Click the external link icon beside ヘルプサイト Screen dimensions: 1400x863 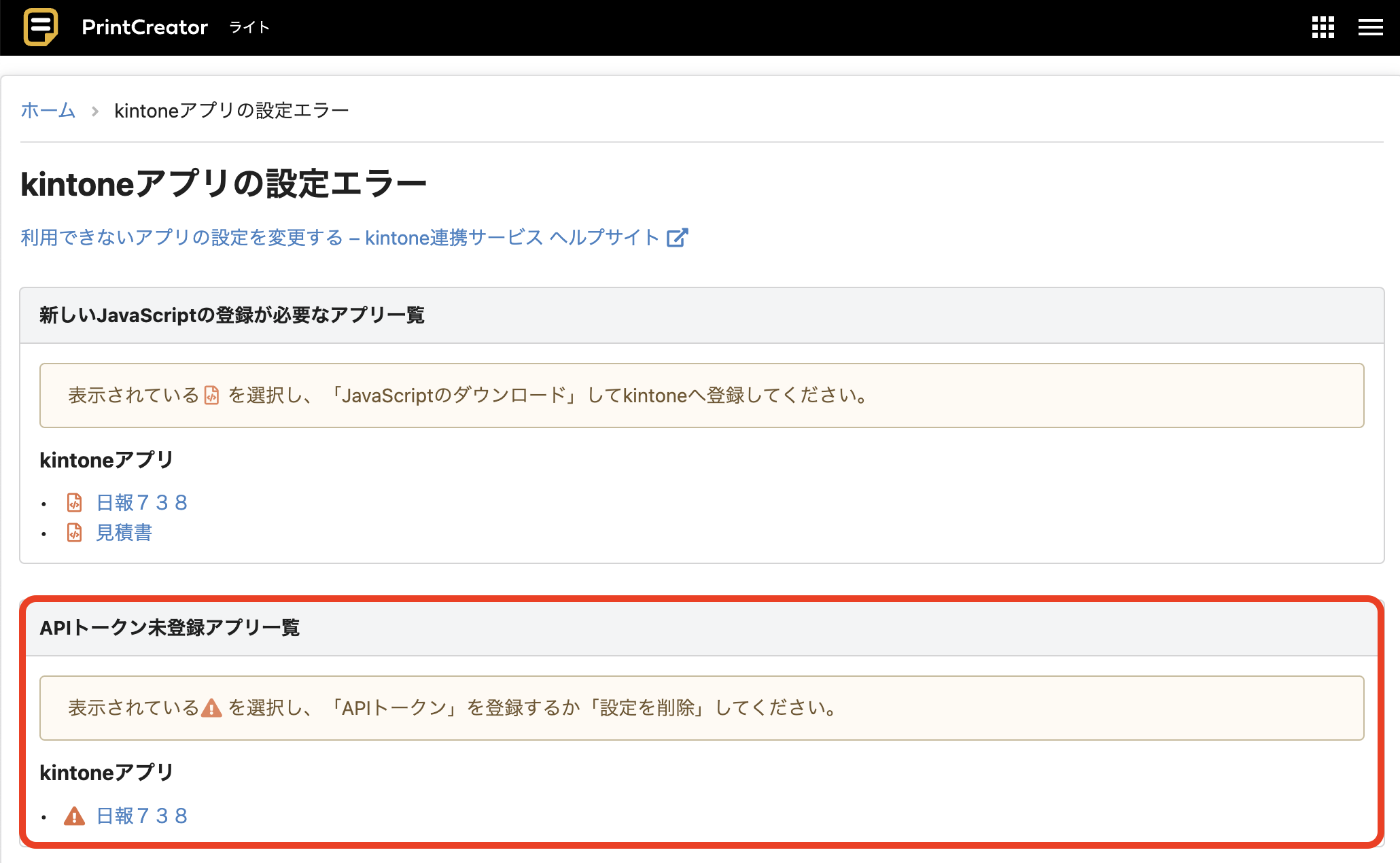click(x=677, y=237)
